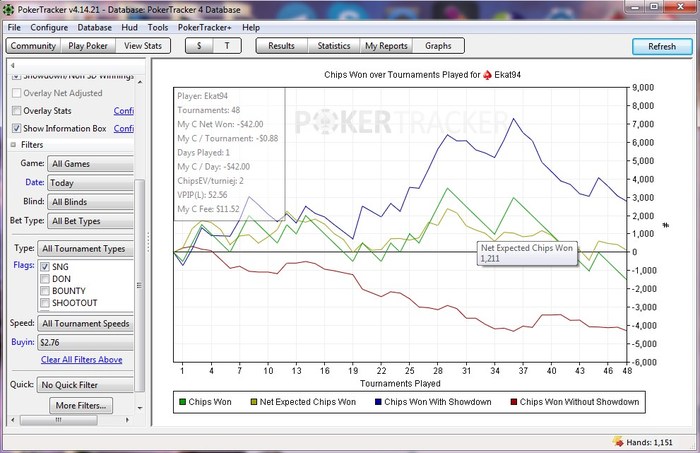
Task: Click the Flags filter label link
Action: click(24, 265)
